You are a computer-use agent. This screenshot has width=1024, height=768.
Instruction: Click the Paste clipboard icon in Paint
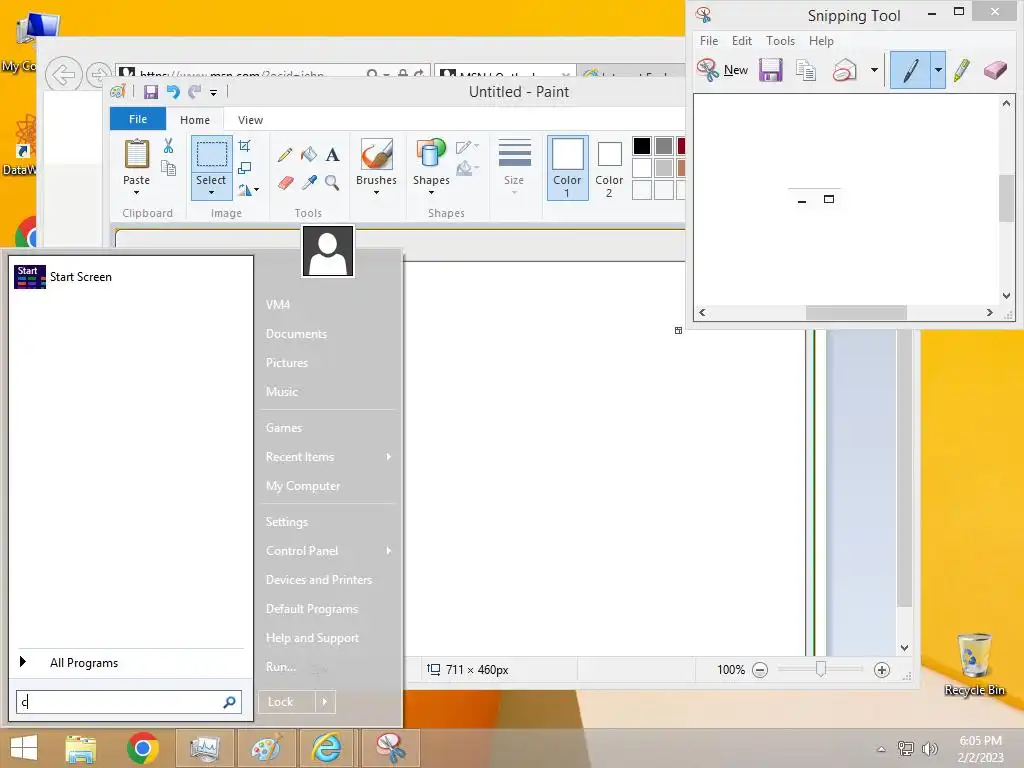(x=136, y=155)
